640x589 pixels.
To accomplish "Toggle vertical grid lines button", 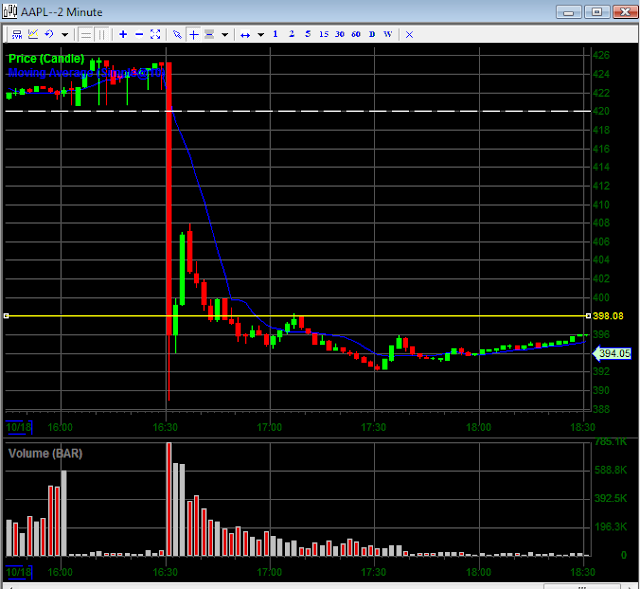I will click(102, 35).
